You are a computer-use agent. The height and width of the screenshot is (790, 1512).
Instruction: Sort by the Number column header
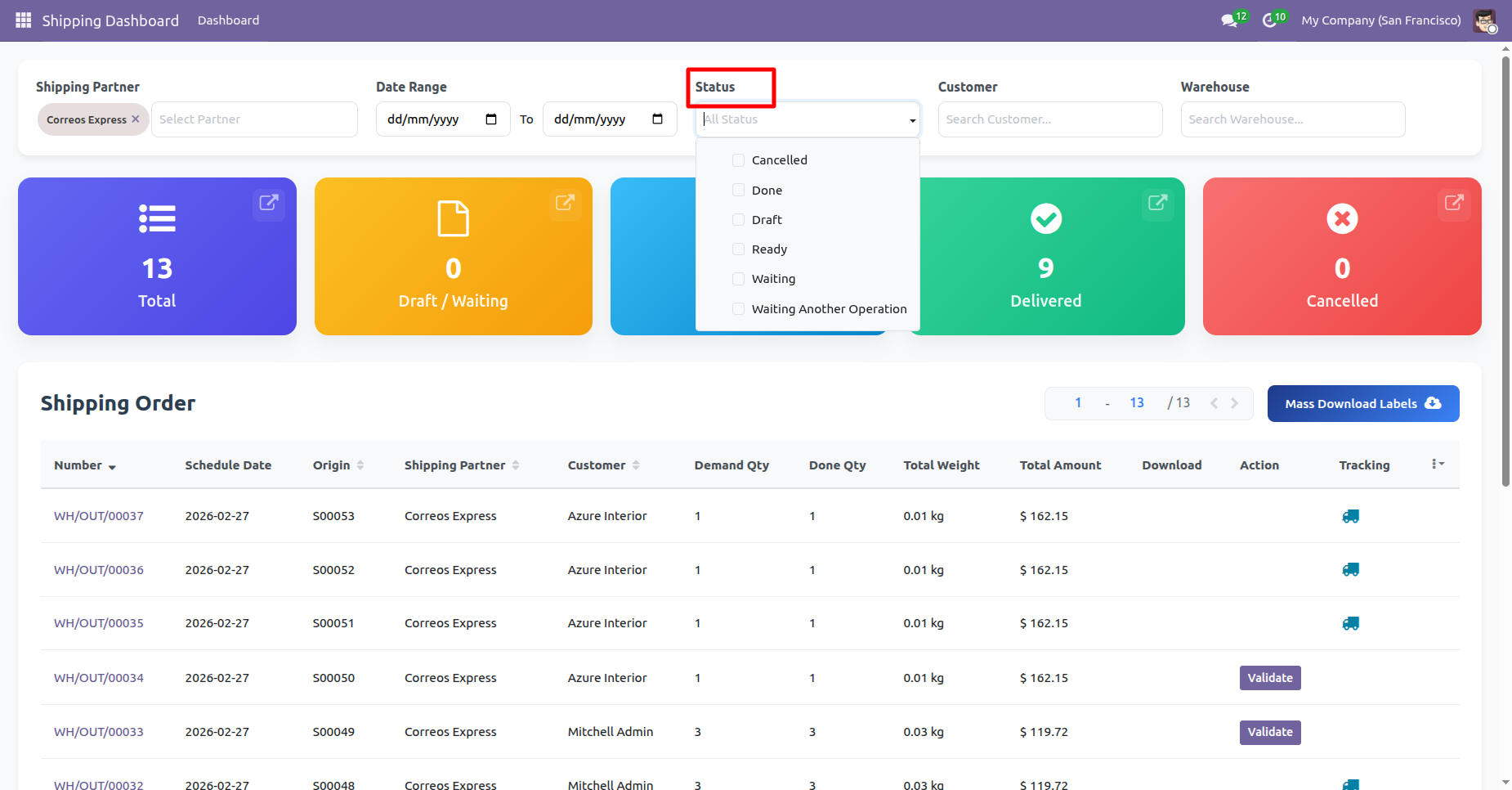point(78,465)
